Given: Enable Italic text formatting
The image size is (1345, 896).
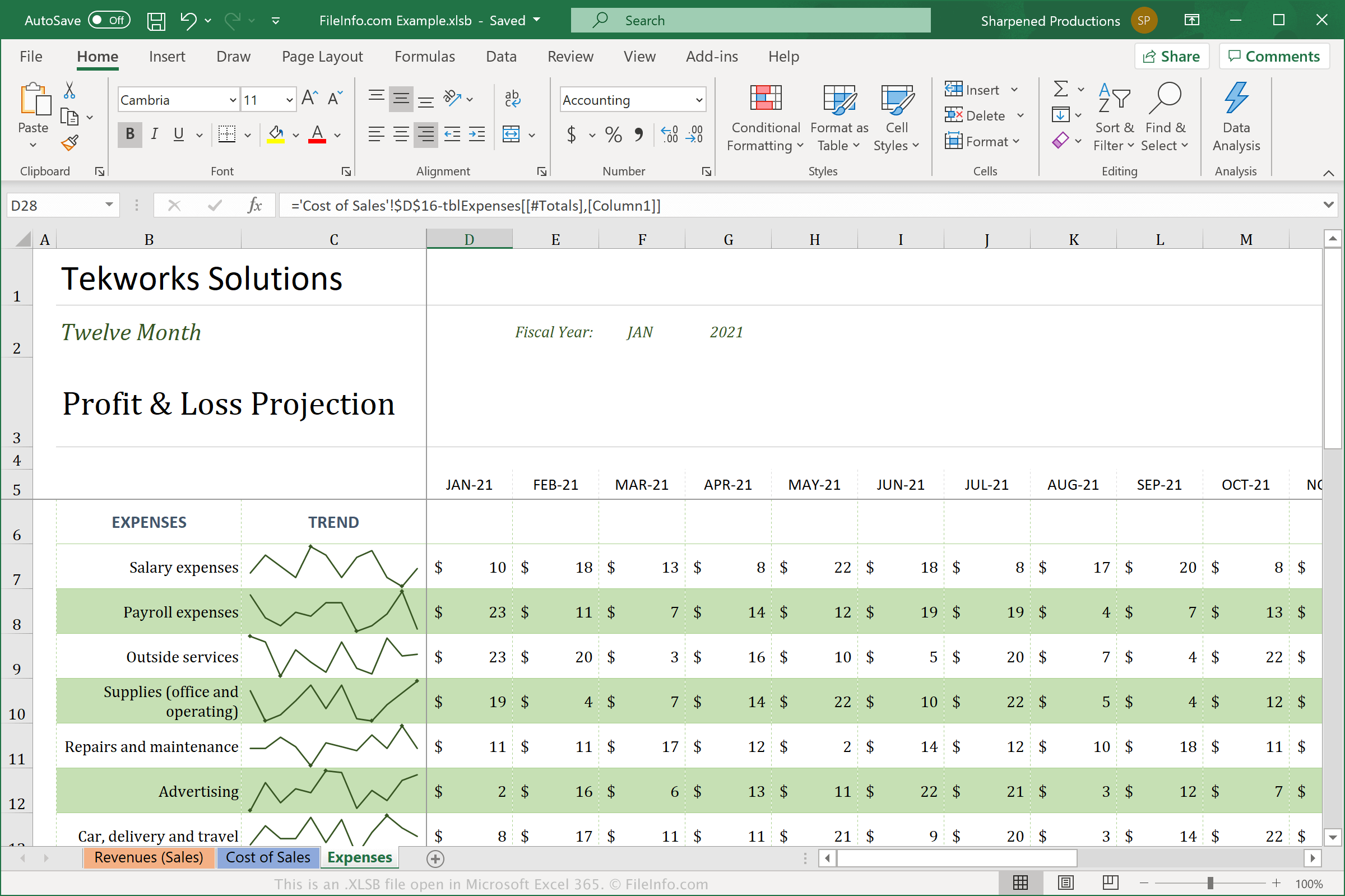Looking at the screenshot, I should (153, 135).
